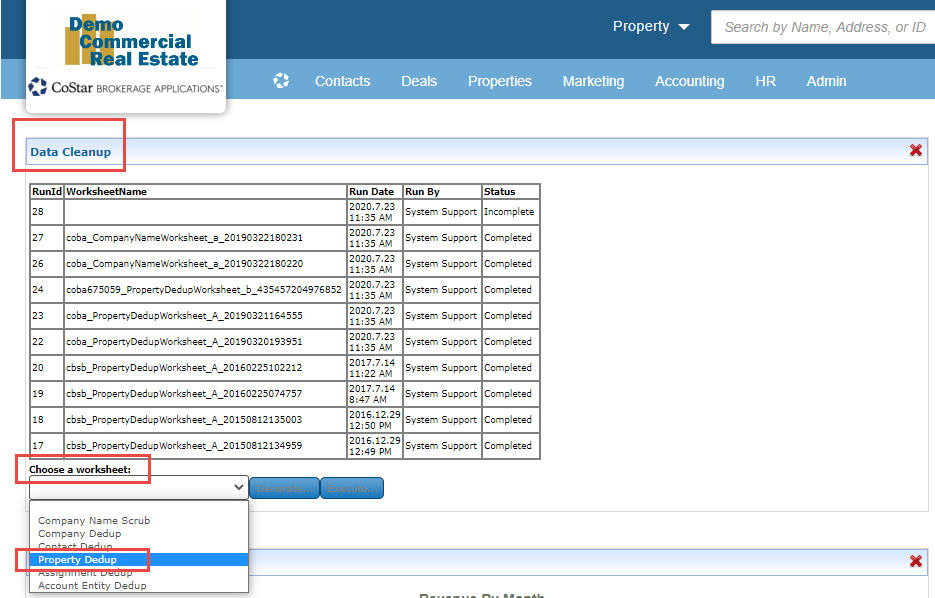Select Property Dedup from worksheet list

tap(77, 560)
